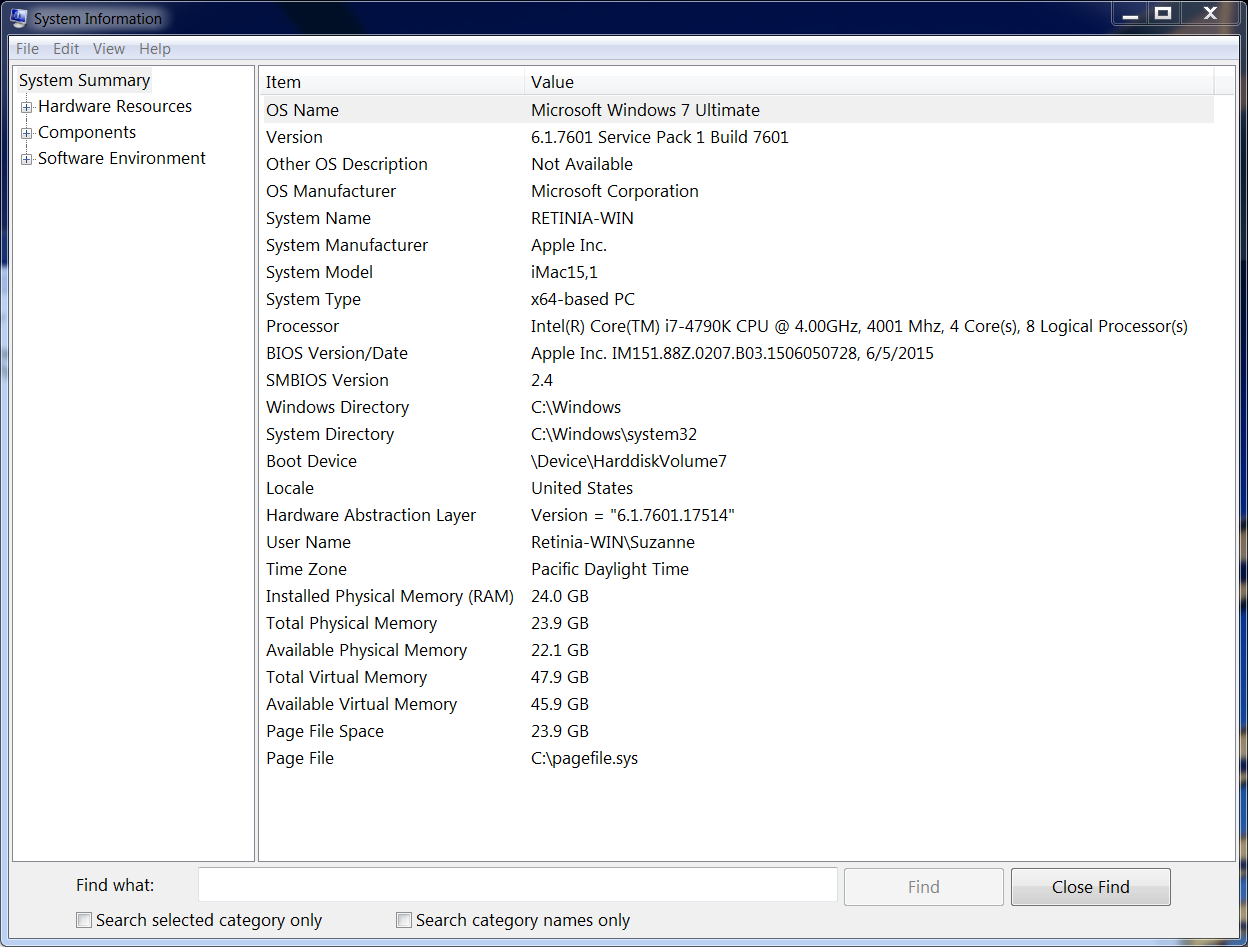Expand the Components node
This screenshot has width=1248, height=947.
tap(27, 133)
